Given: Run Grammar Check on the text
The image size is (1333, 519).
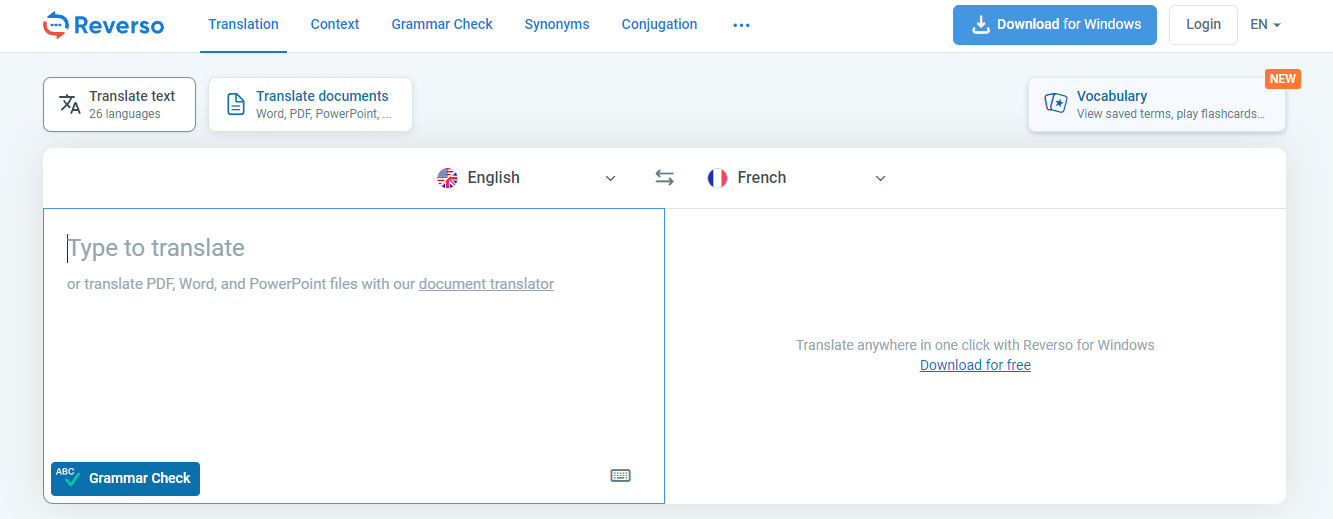Looking at the screenshot, I should pos(126,478).
